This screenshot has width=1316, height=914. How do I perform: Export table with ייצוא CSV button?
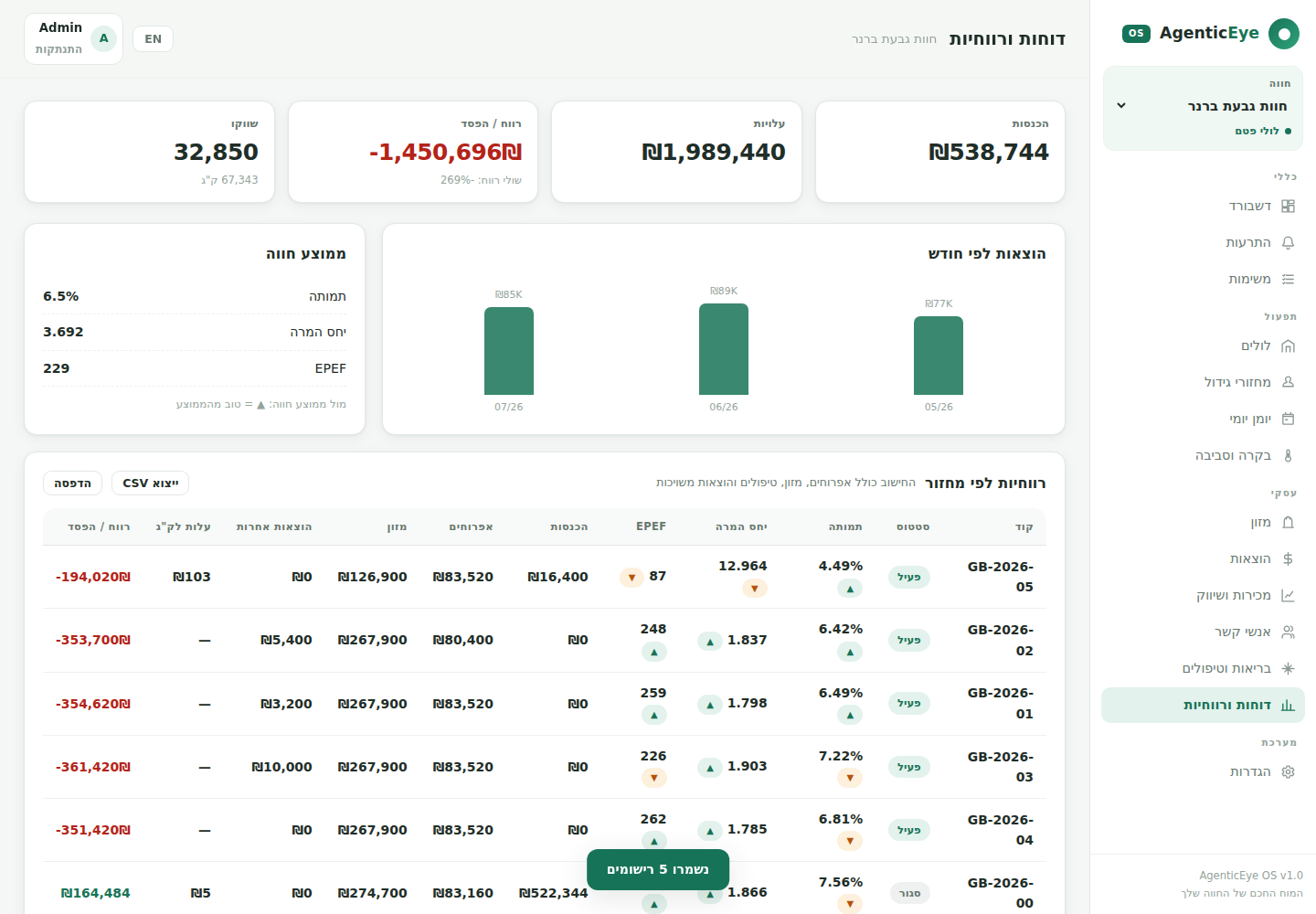click(150, 484)
